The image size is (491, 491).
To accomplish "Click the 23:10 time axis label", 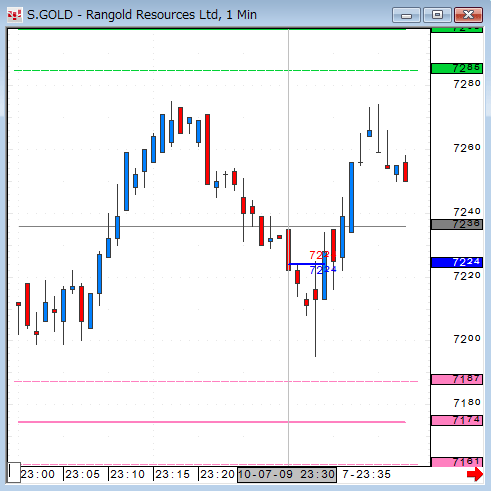I will pos(128,474).
